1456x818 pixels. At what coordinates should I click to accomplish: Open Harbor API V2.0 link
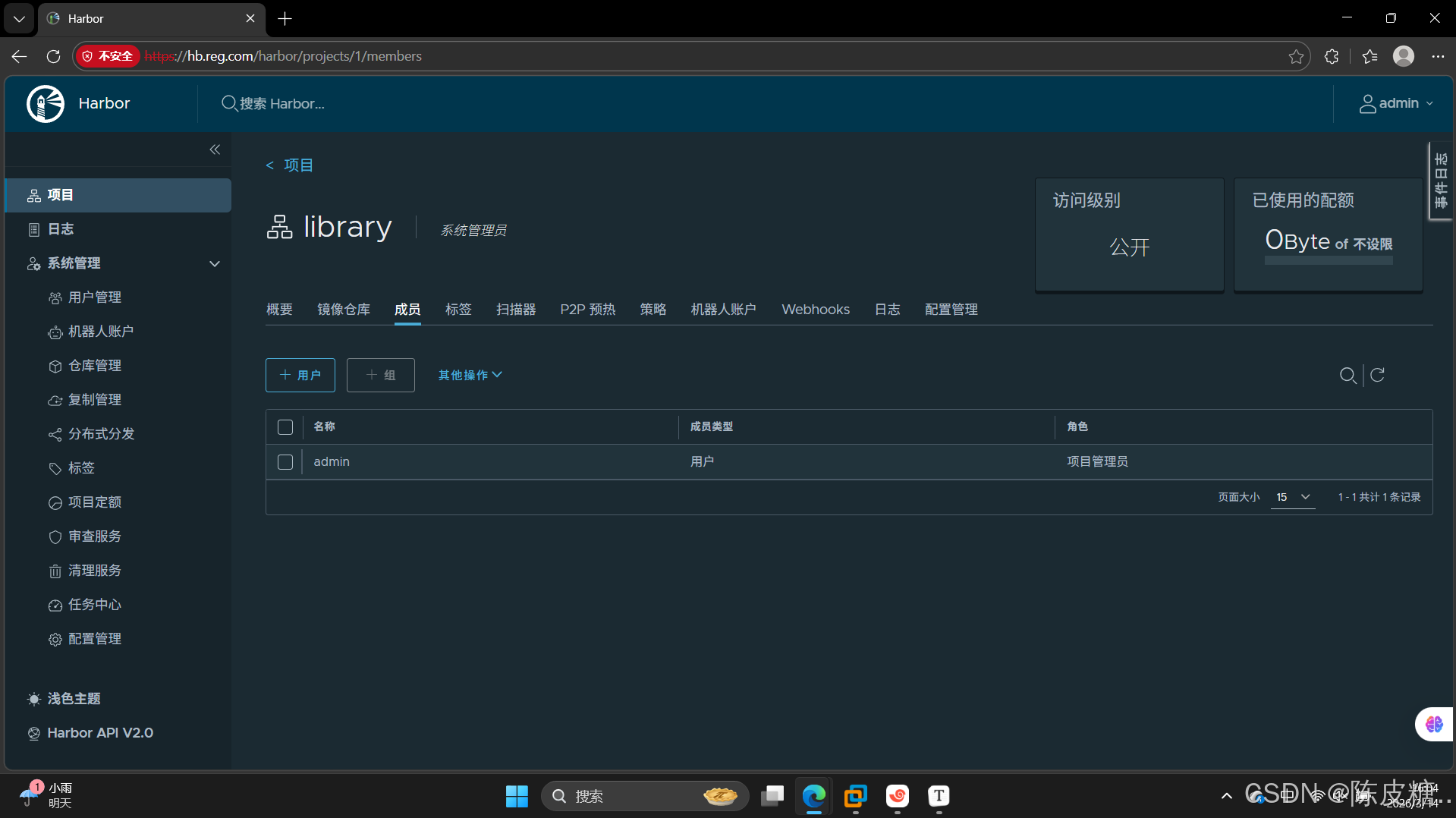coord(90,733)
